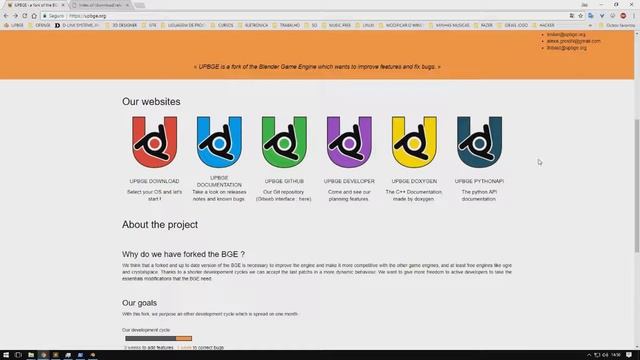Open the 3D DESIGNER bookmark folder

(x=121, y=25)
